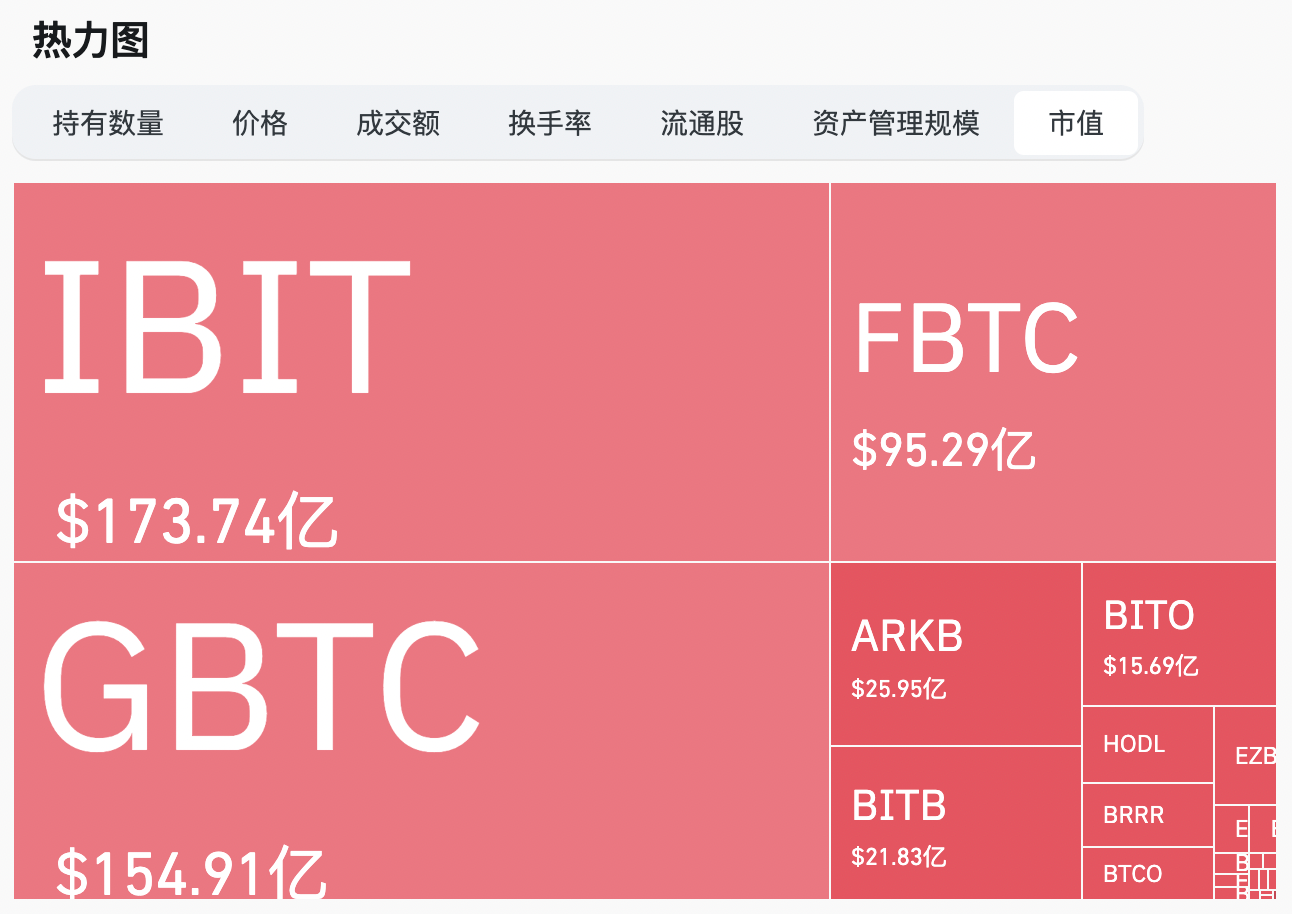This screenshot has width=1292, height=914.
Task: Switch to the 持有数量 tab
Action: click(x=108, y=123)
